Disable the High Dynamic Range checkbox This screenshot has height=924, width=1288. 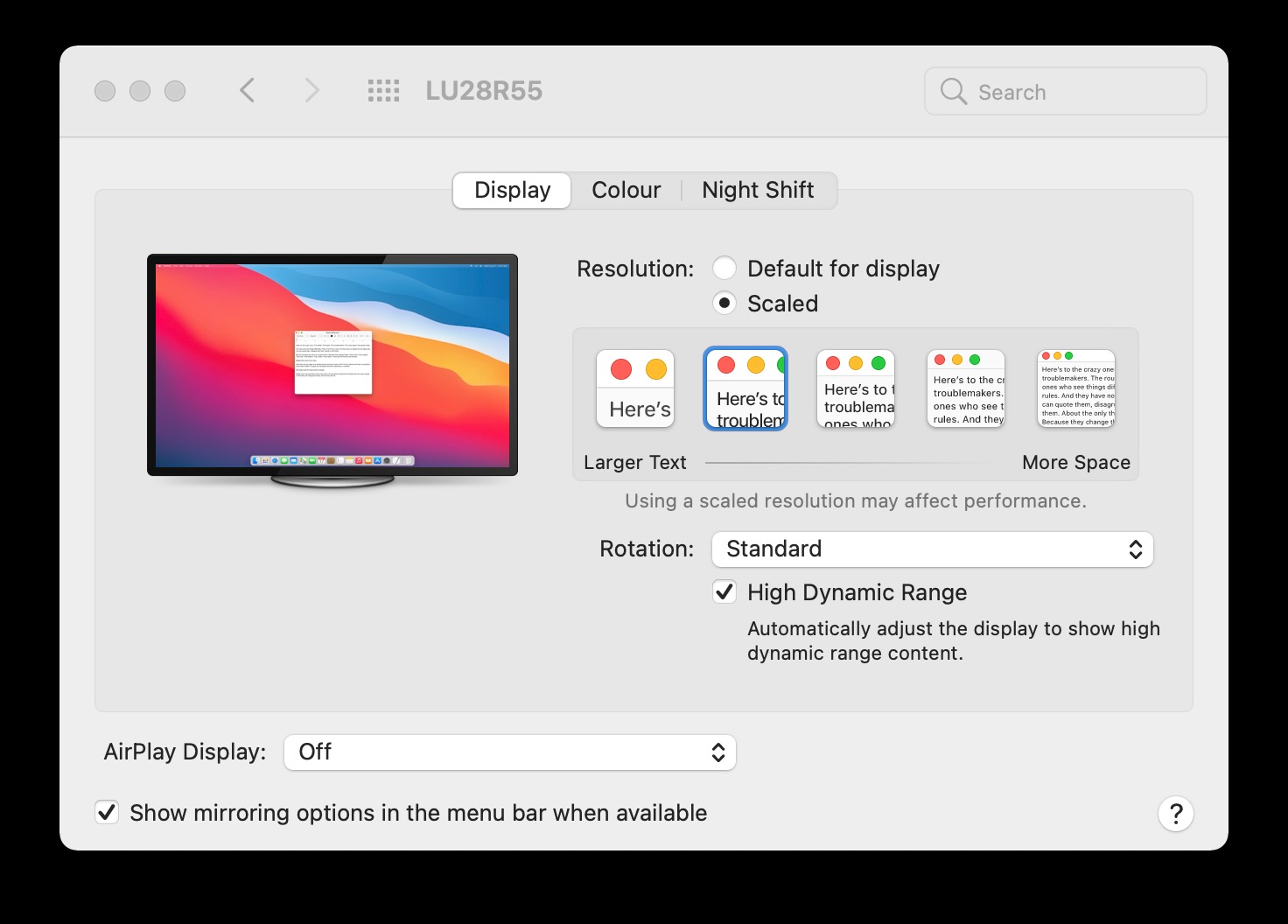pyautogui.click(x=724, y=592)
